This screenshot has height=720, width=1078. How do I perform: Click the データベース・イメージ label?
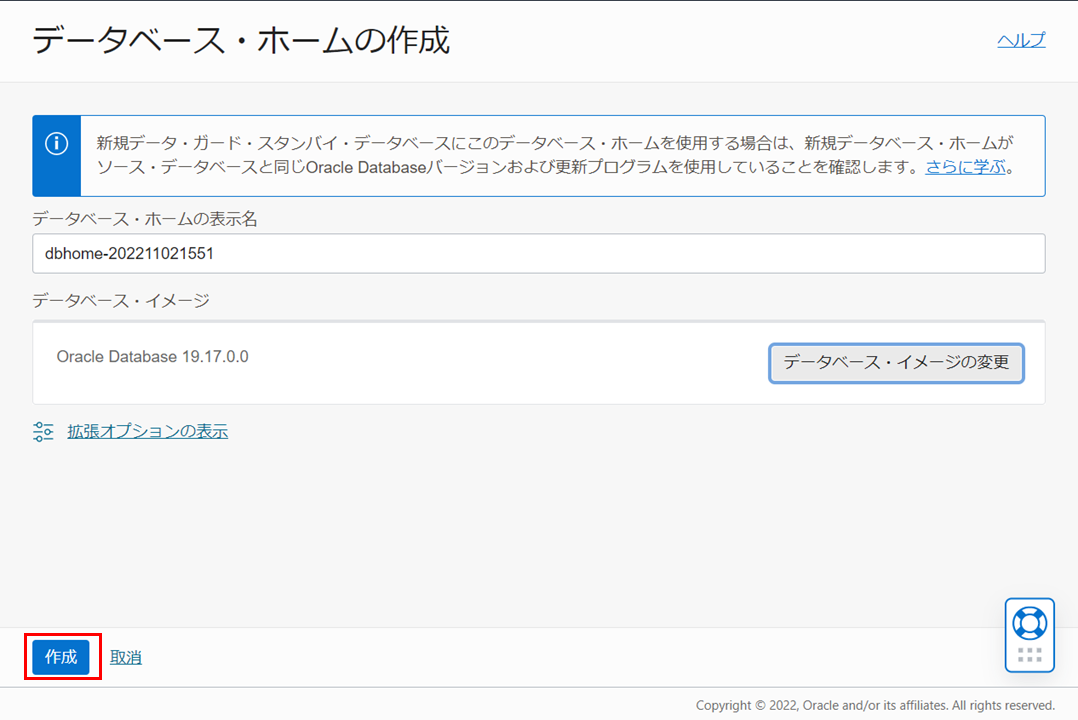click(121, 300)
